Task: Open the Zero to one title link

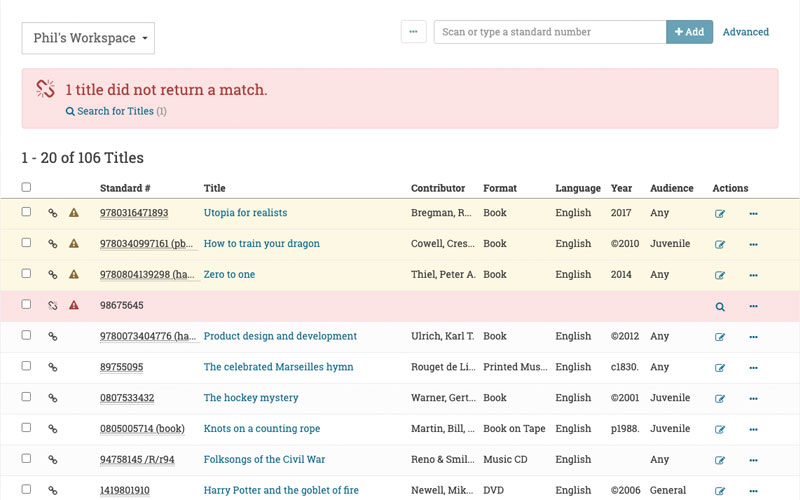Action: (229, 274)
